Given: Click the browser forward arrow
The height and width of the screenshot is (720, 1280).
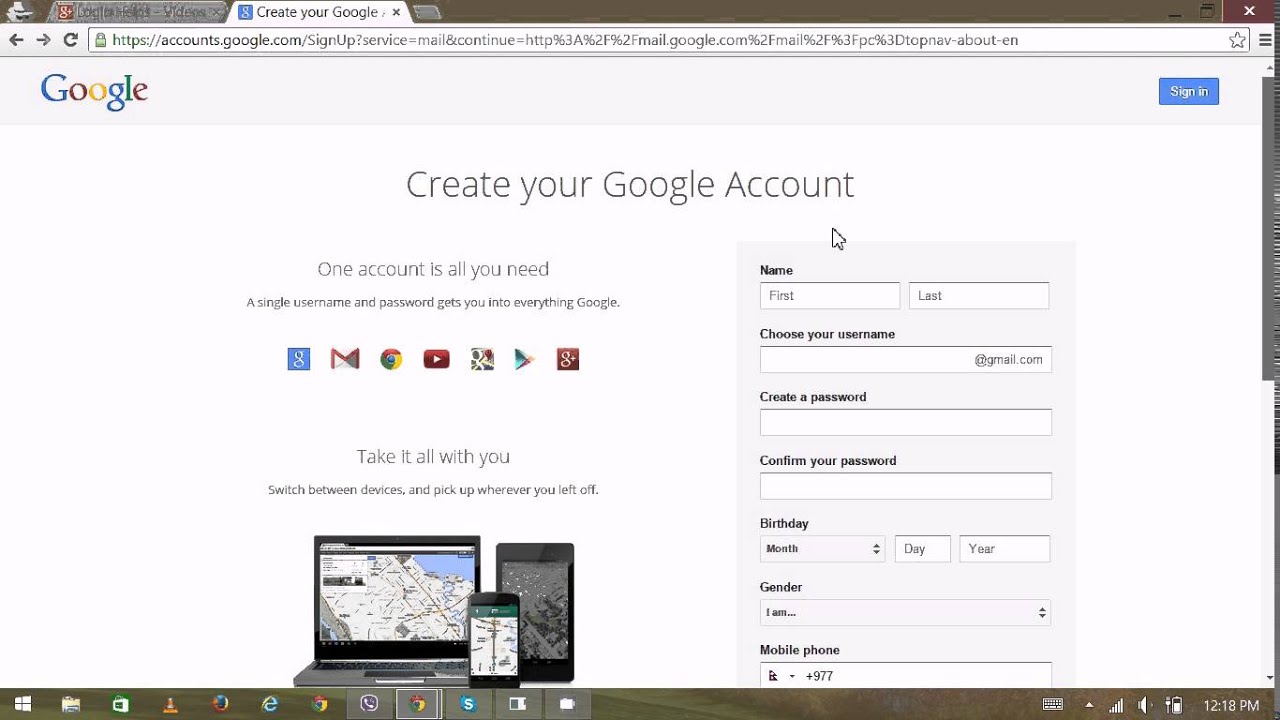Looking at the screenshot, I should tap(43, 40).
